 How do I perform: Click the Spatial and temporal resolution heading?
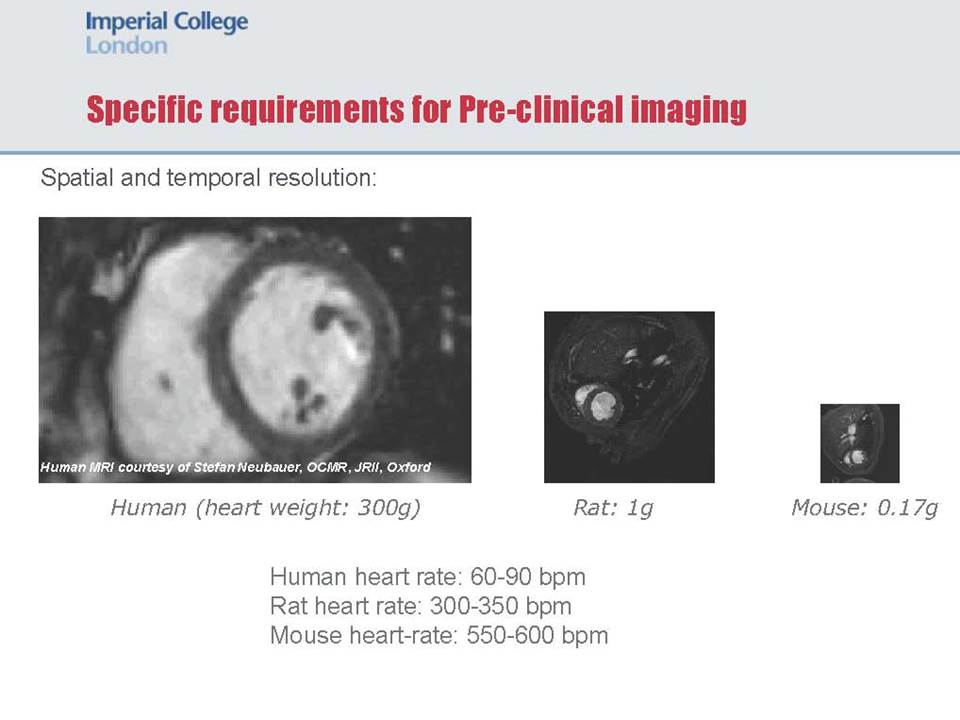click(x=208, y=178)
